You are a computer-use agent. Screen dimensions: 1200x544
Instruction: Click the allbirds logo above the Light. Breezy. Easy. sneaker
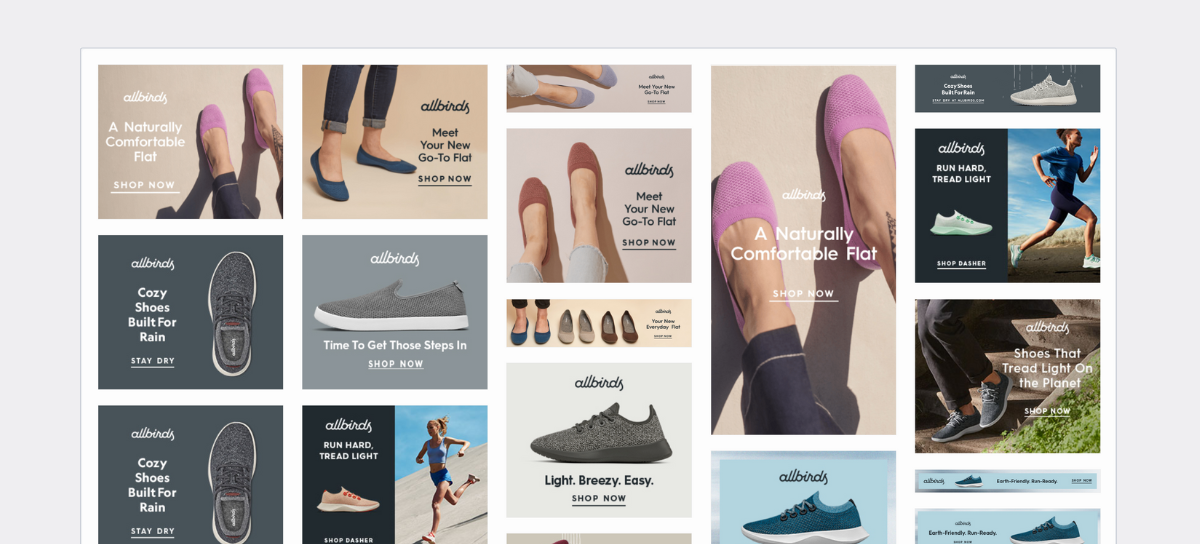tap(599, 383)
